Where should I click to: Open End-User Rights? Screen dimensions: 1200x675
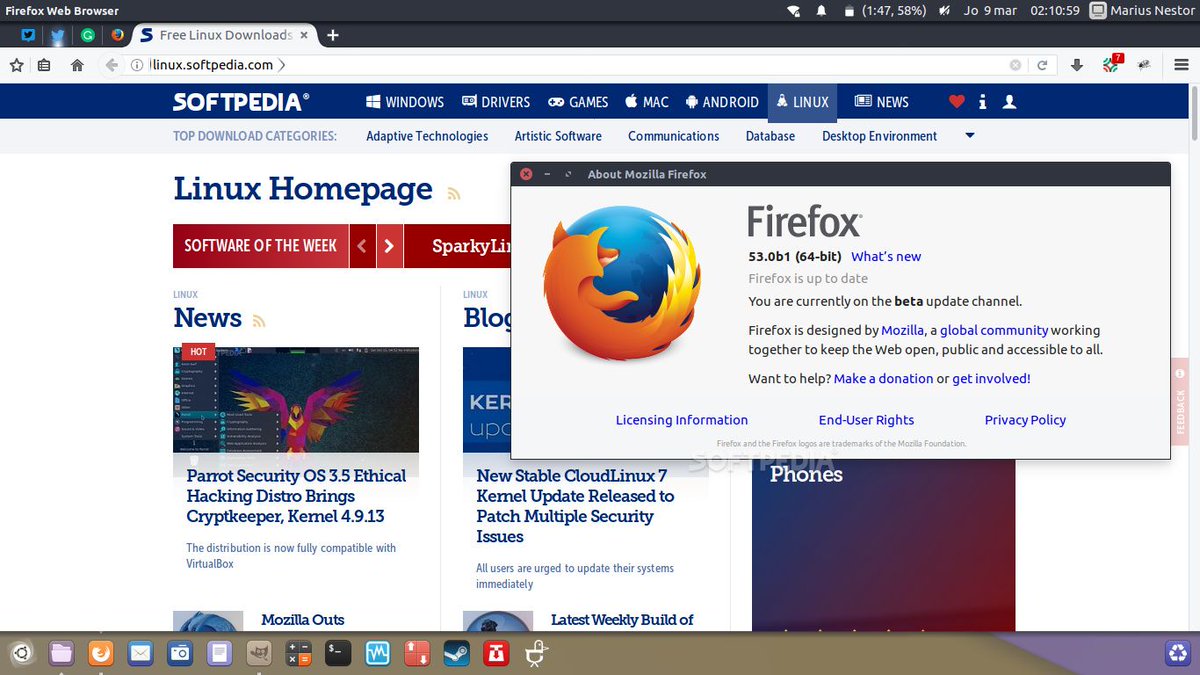tap(866, 420)
